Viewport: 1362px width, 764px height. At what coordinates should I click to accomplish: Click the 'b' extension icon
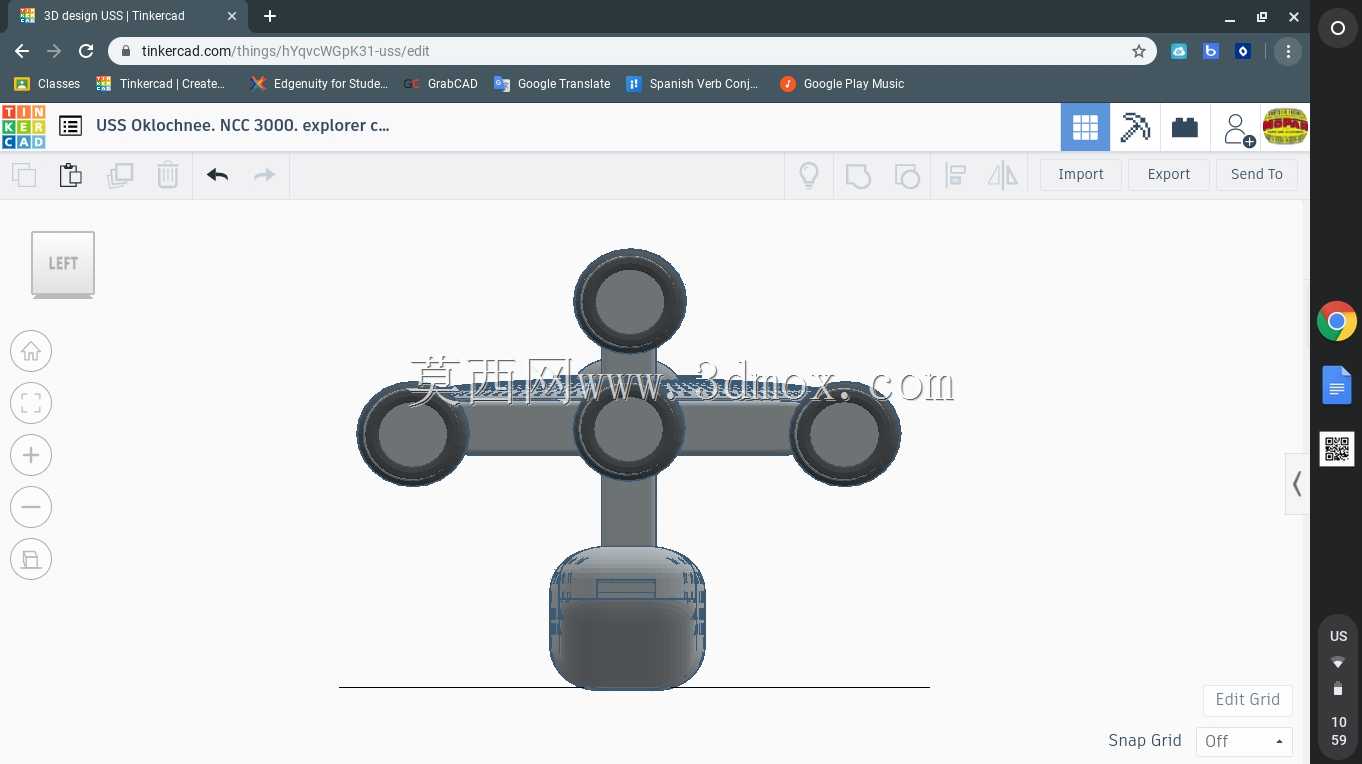click(x=1211, y=51)
